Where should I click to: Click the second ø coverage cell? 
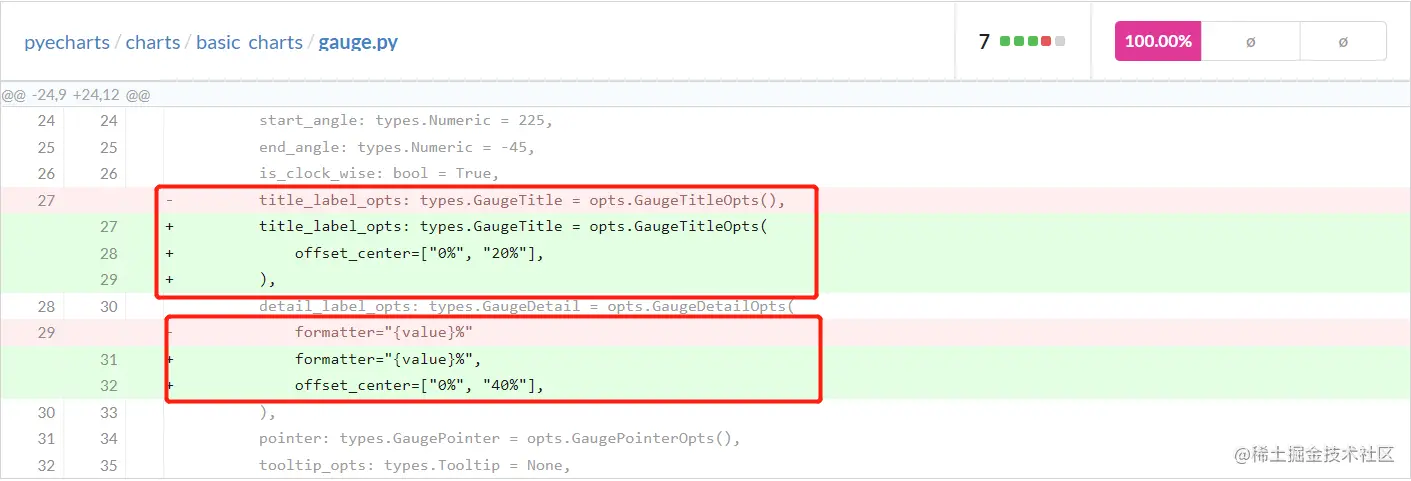(x=1343, y=42)
